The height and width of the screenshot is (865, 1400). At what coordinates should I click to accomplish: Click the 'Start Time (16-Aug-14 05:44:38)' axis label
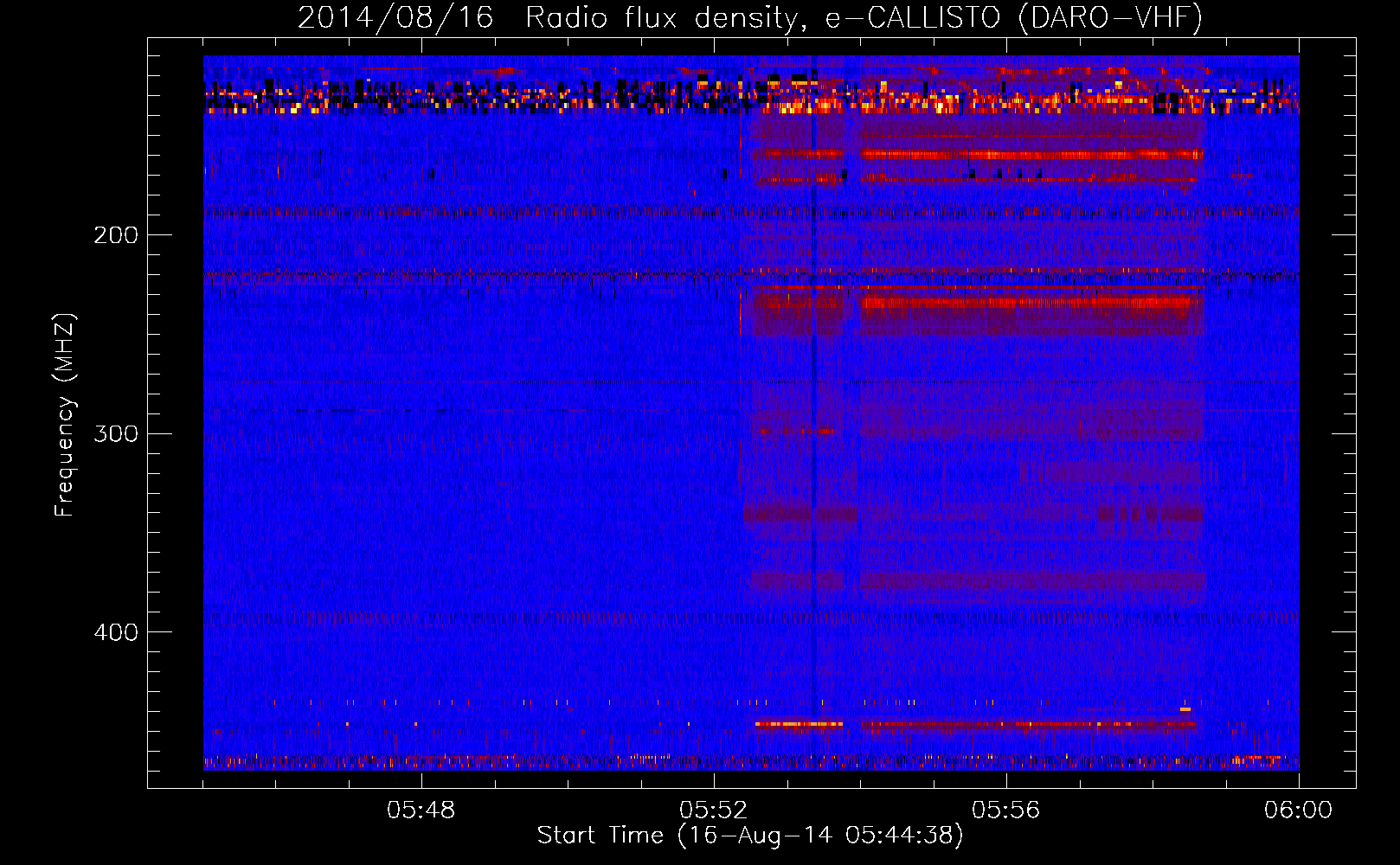750,836
